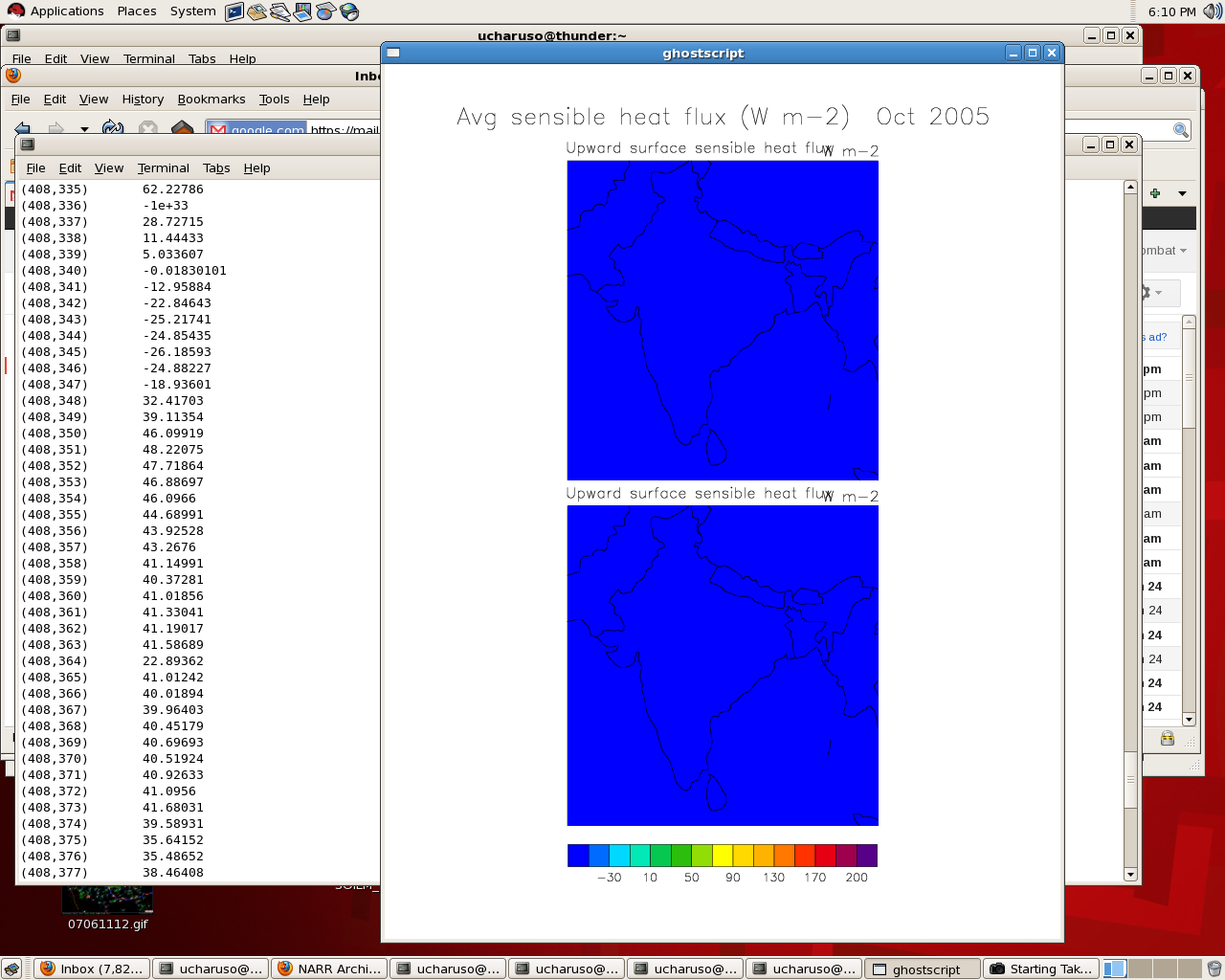Image resolution: width=1225 pixels, height=980 pixels.
Task: Click the search magnifier in Firefox
Action: (1181, 130)
